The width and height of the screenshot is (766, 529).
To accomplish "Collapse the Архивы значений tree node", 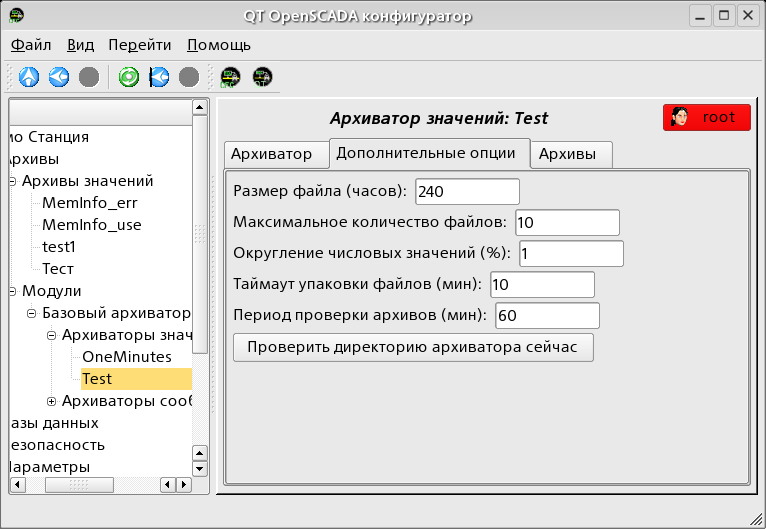I will pyautogui.click(x=12, y=181).
